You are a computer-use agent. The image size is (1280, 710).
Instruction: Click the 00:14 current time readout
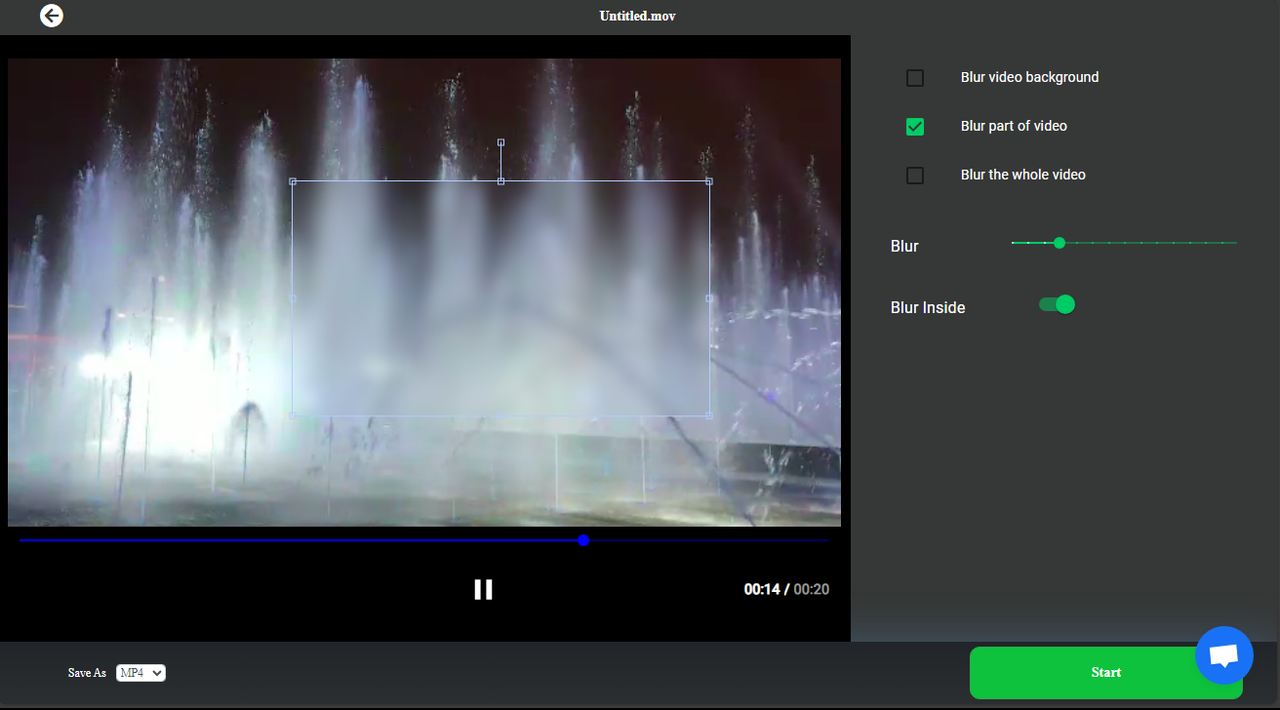coord(761,589)
